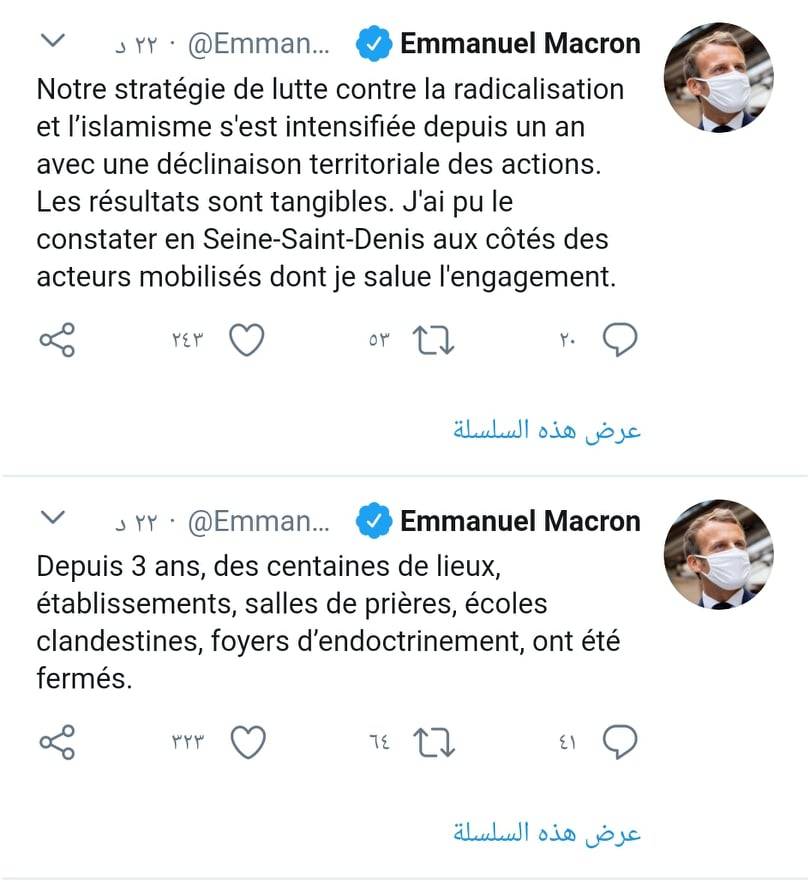This screenshot has height=882, width=810.
Task: Like the 'Depuis 3 ans' tweet
Action: (x=248, y=742)
